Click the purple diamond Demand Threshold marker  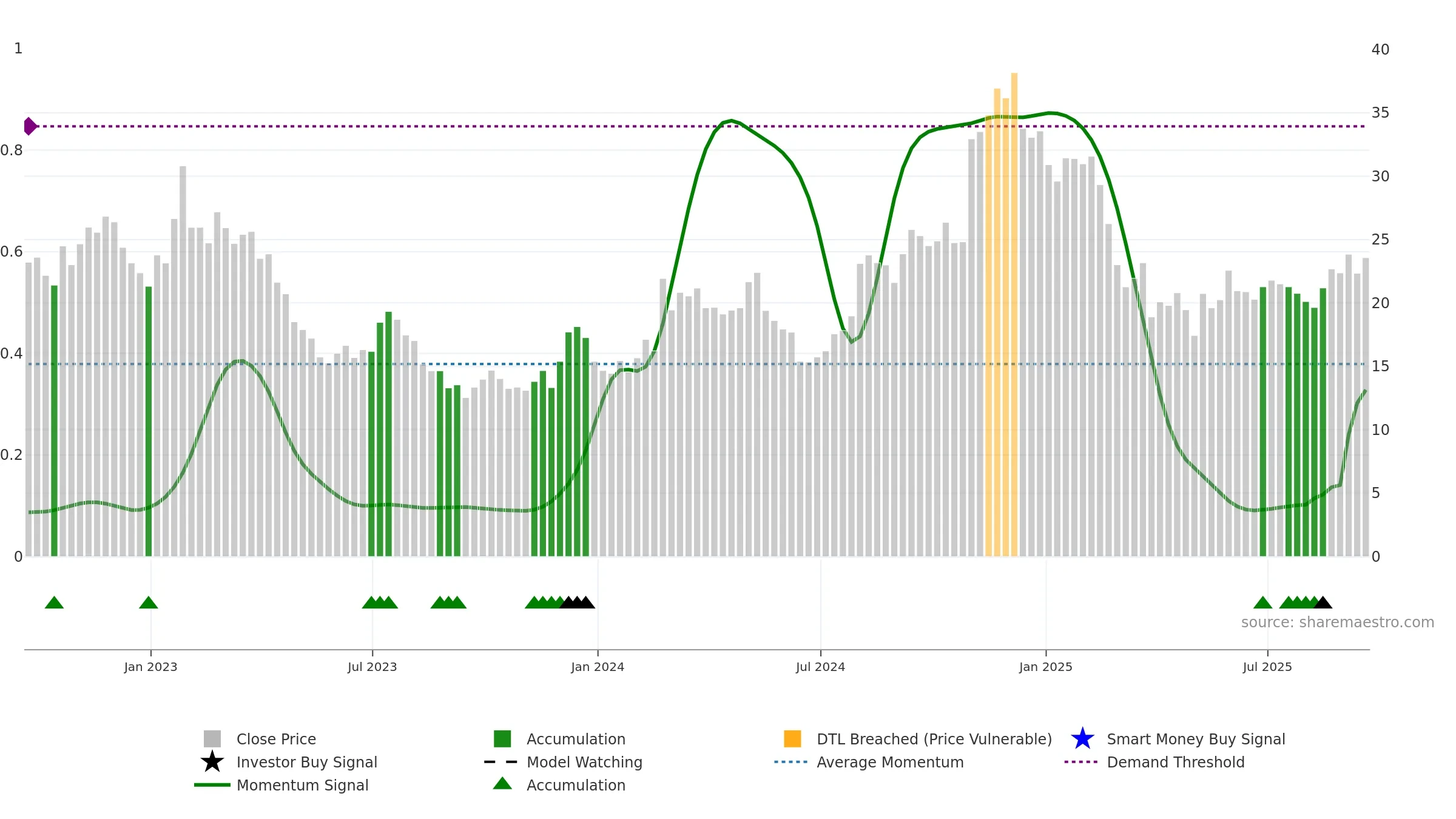pos(30,126)
